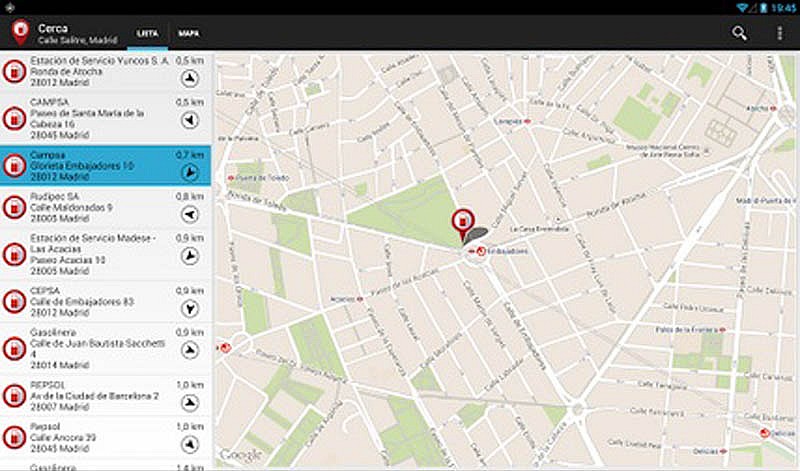
Task: Tap the Wi-Fi indicator in status bar
Action: click(743, 8)
